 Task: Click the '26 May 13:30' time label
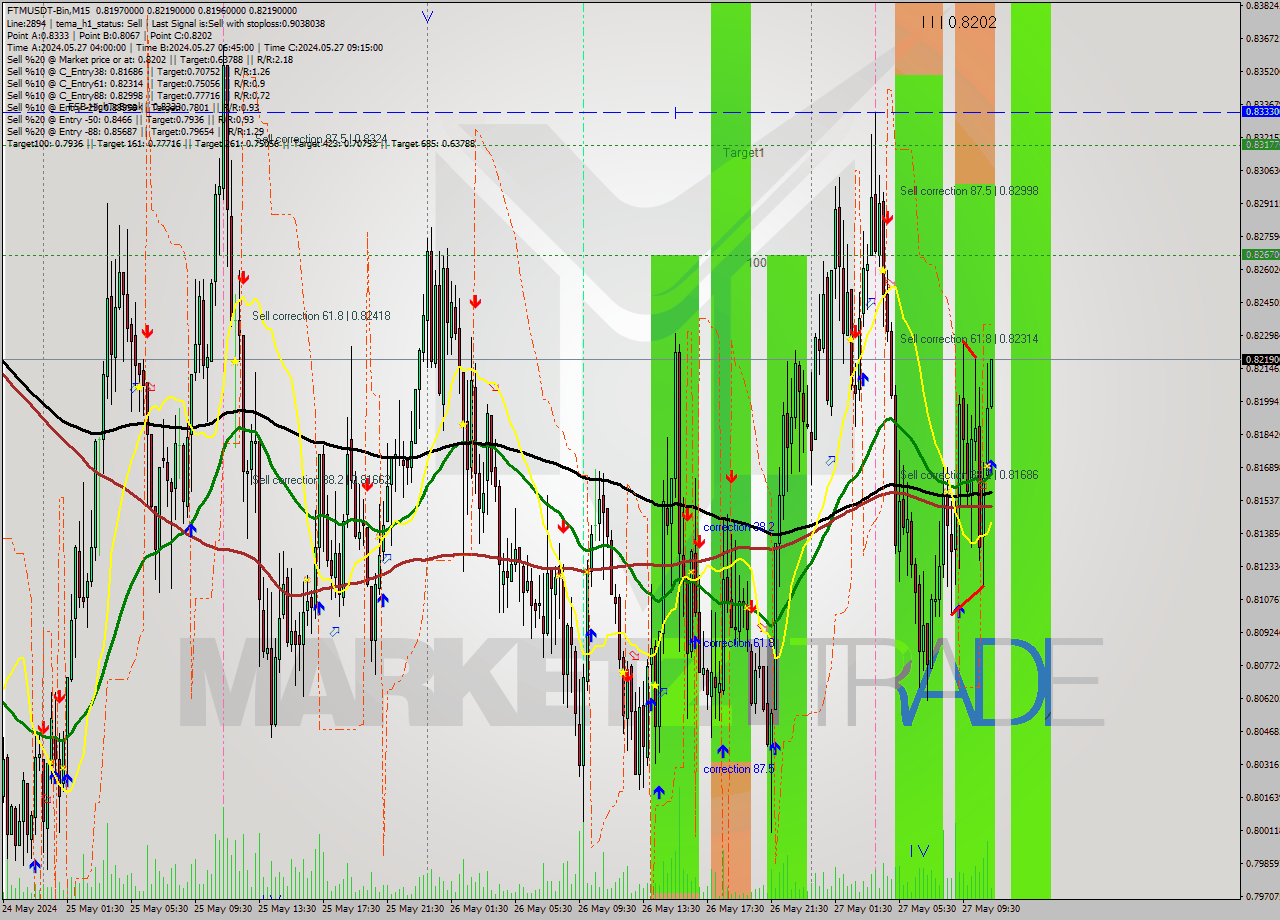coord(671,909)
